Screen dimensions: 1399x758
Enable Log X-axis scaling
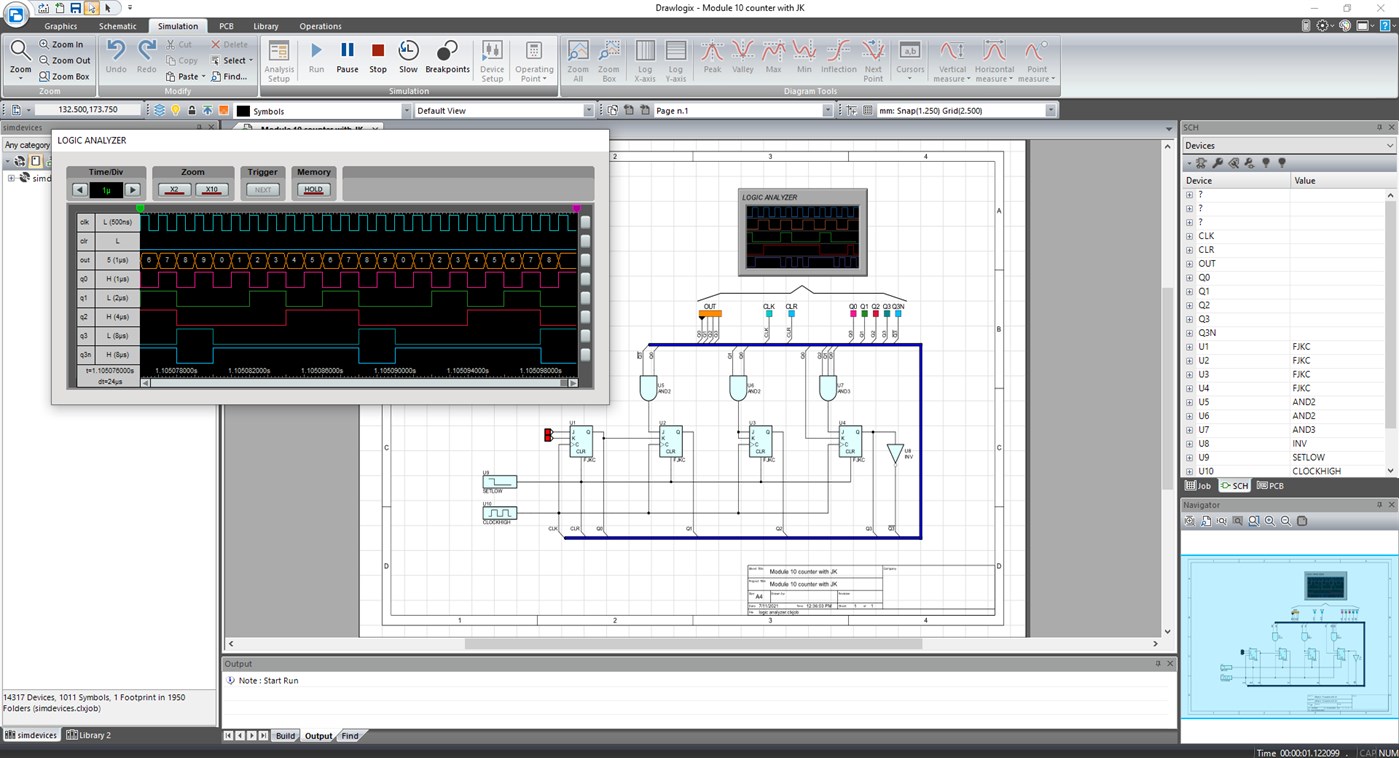coord(644,58)
